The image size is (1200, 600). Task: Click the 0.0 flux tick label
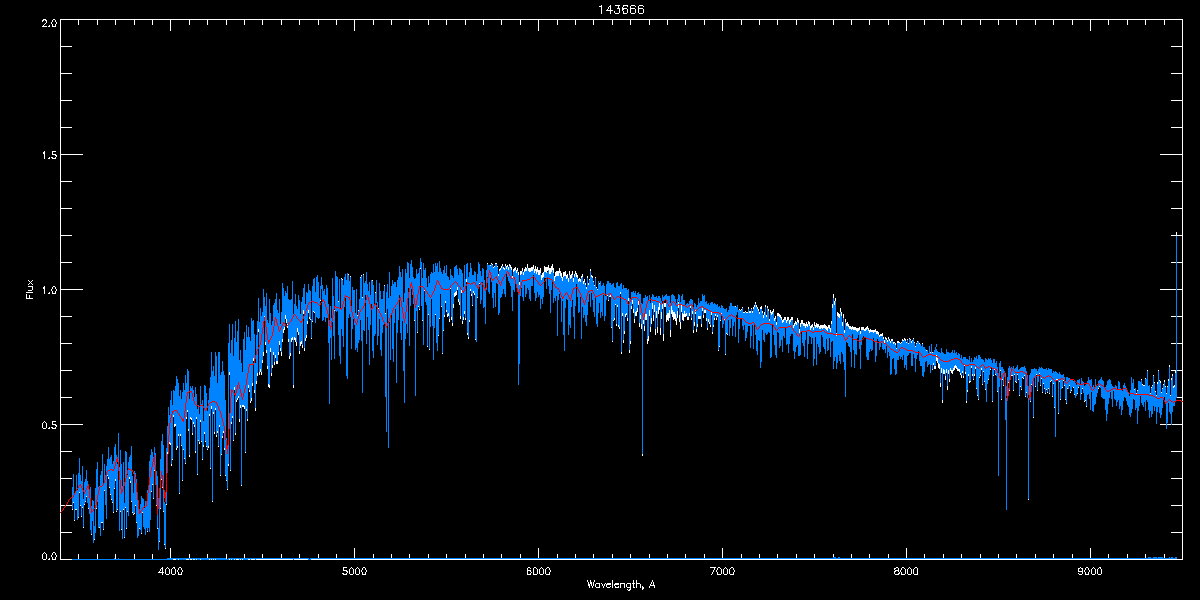pos(47,556)
